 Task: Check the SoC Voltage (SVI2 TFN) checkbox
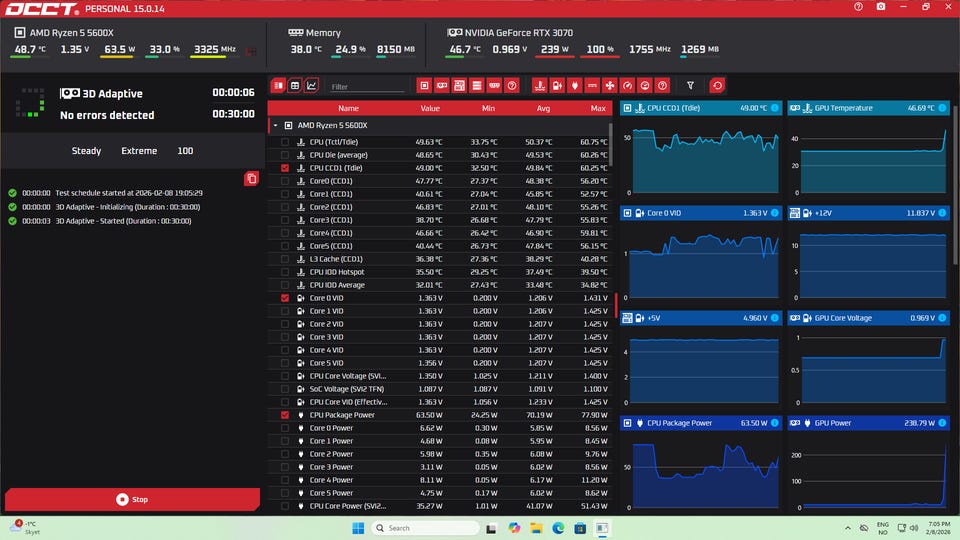285,389
